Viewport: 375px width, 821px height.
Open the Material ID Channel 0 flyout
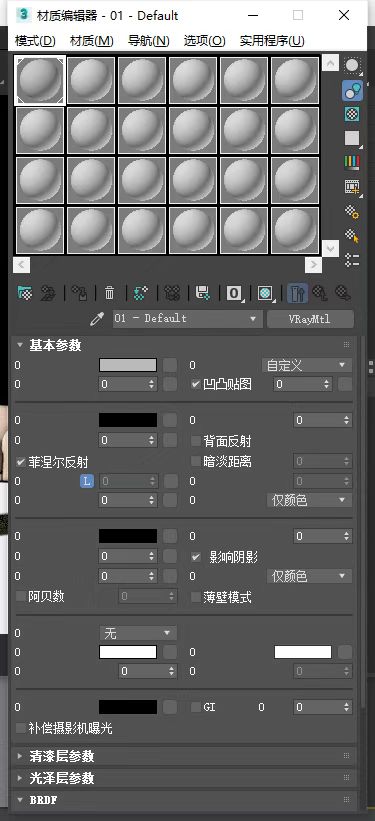[234, 293]
